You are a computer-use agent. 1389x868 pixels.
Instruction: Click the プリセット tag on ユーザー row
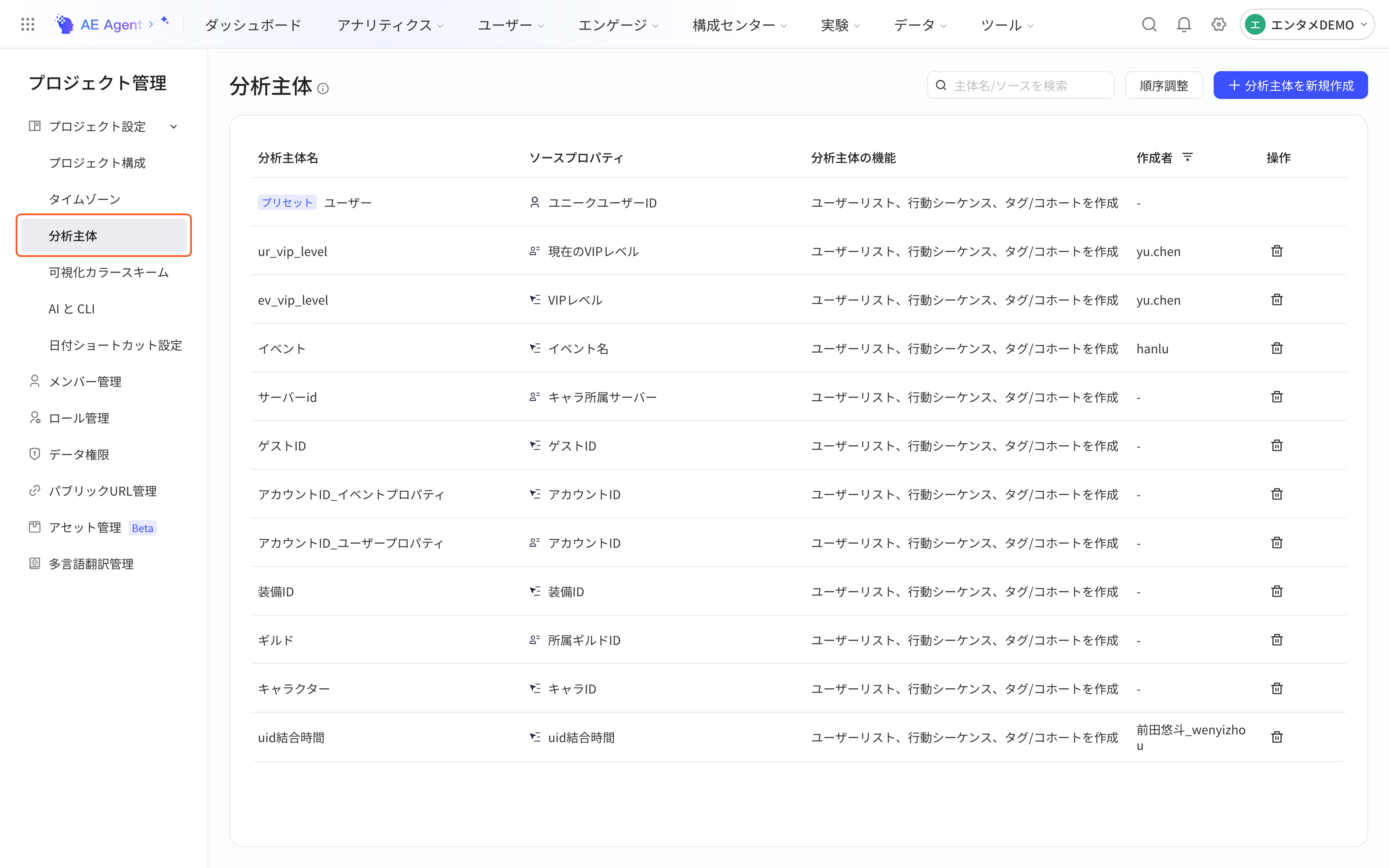287,202
